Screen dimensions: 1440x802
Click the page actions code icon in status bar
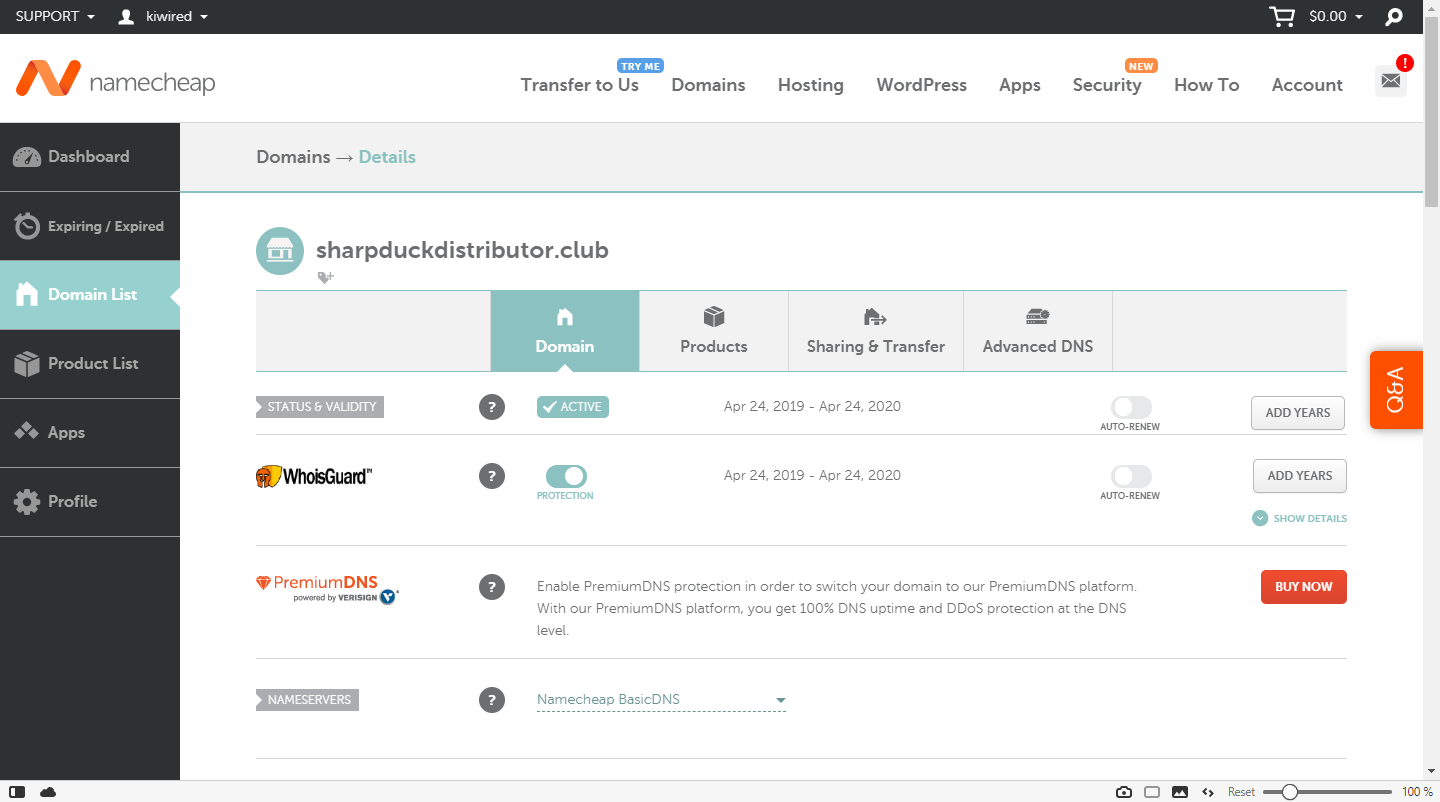1208,792
